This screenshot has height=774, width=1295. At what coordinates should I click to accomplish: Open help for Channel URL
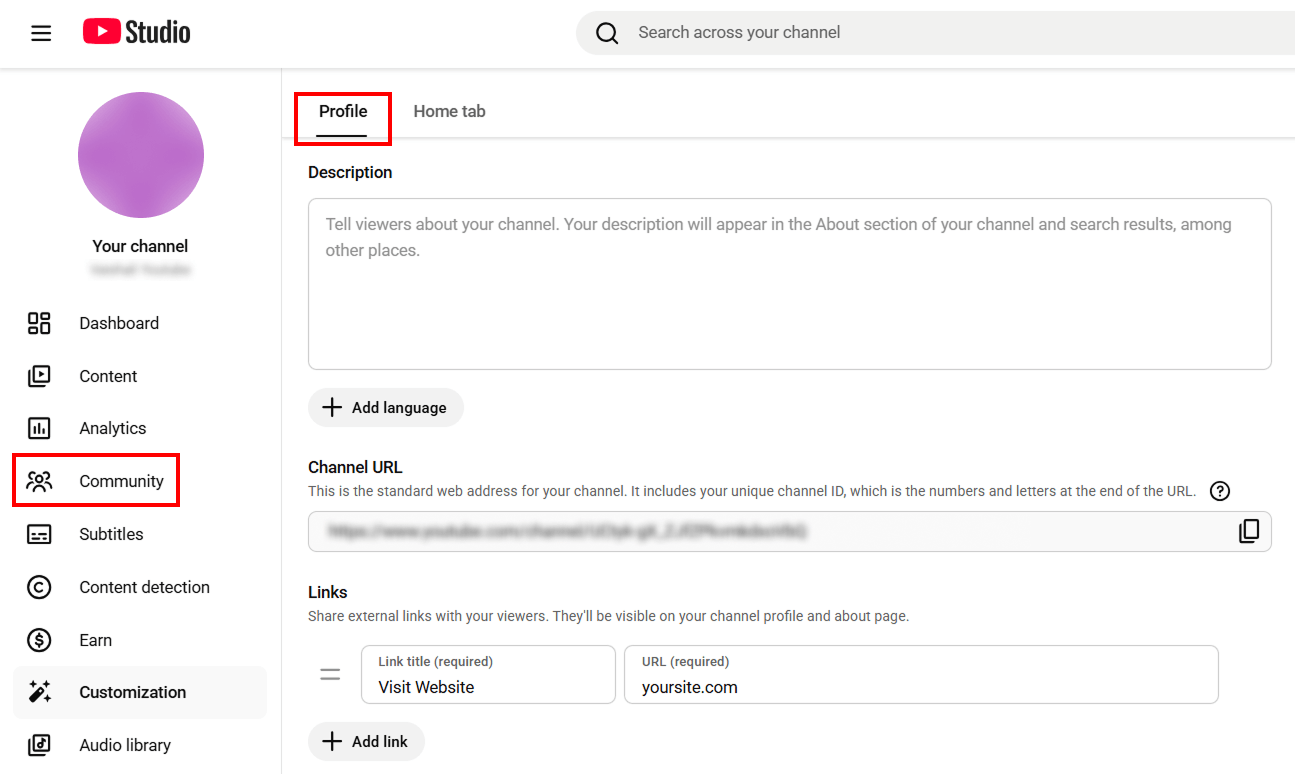[x=1219, y=491]
